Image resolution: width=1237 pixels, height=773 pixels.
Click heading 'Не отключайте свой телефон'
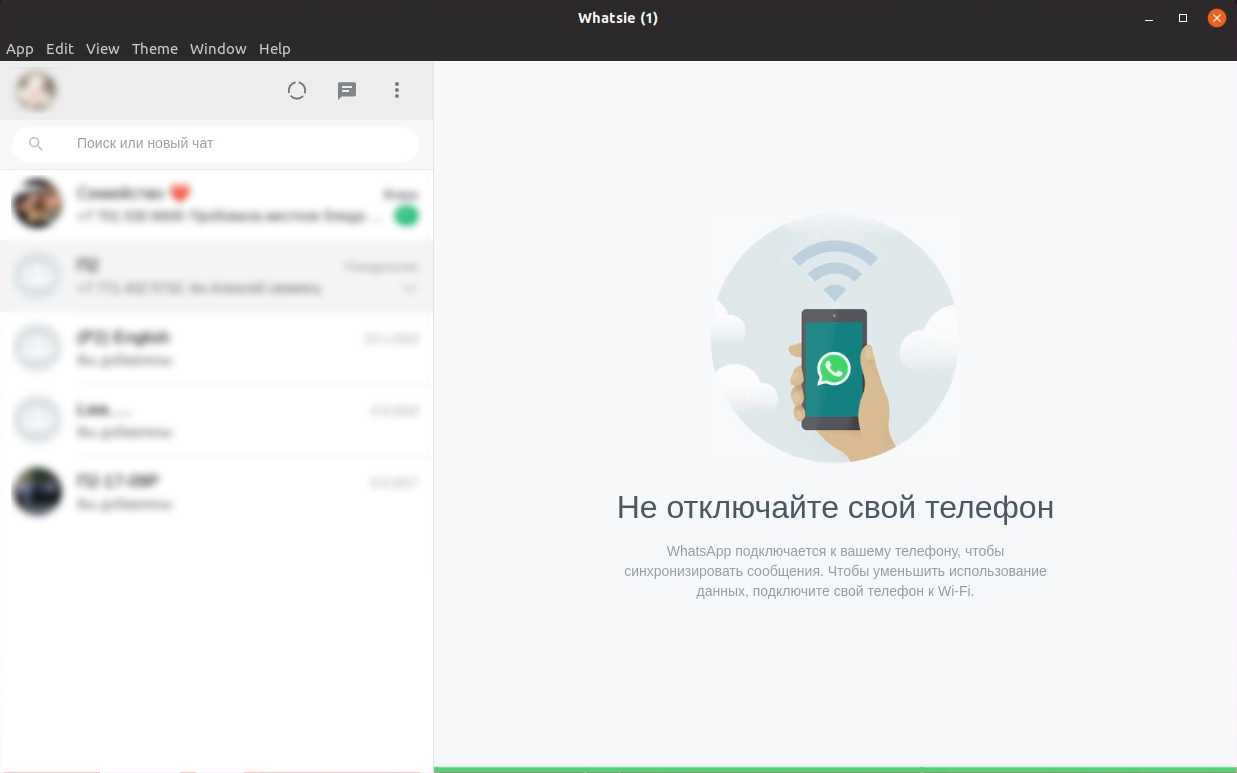(x=835, y=507)
